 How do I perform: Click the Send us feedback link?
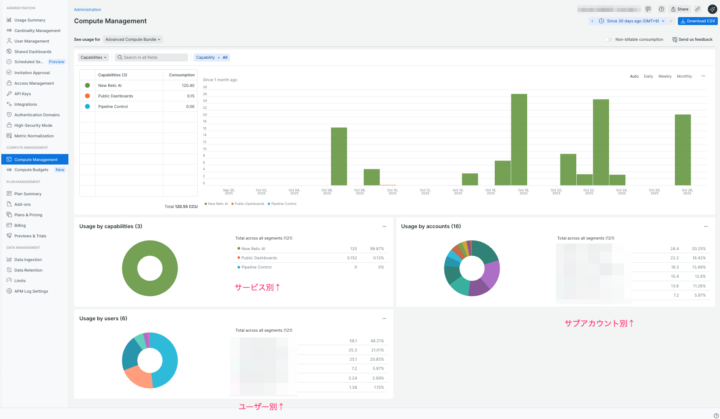(x=692, y=39)
